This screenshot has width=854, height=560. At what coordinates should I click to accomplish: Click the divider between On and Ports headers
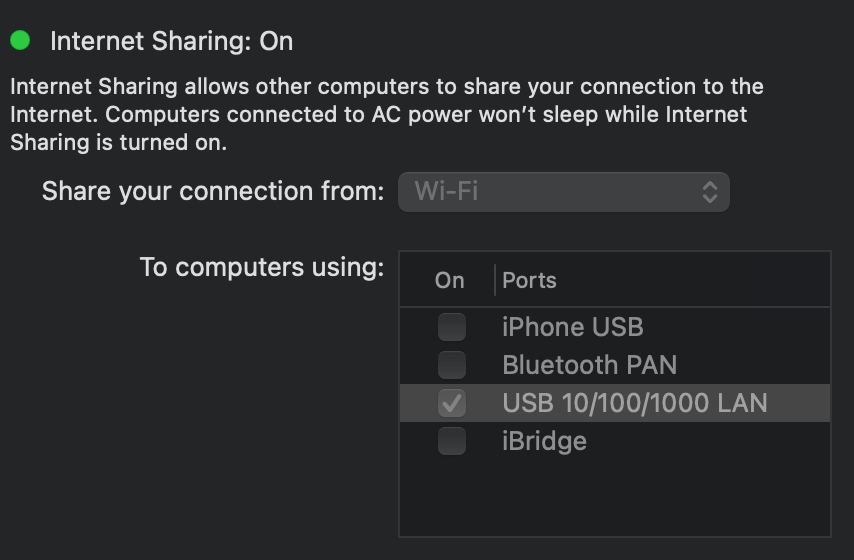[x=495, y=281]
